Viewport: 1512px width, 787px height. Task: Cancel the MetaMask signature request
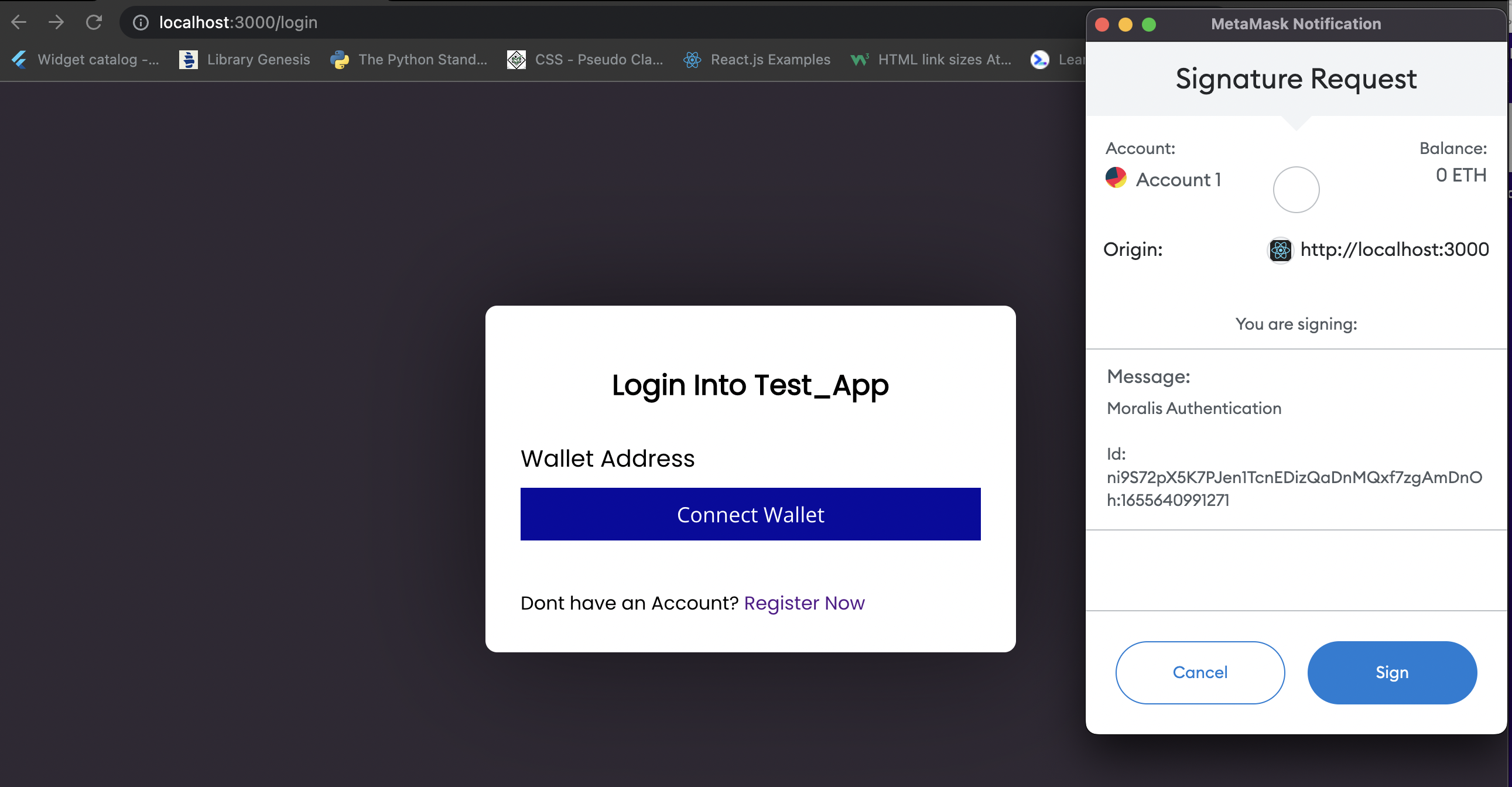[1200, 673]
